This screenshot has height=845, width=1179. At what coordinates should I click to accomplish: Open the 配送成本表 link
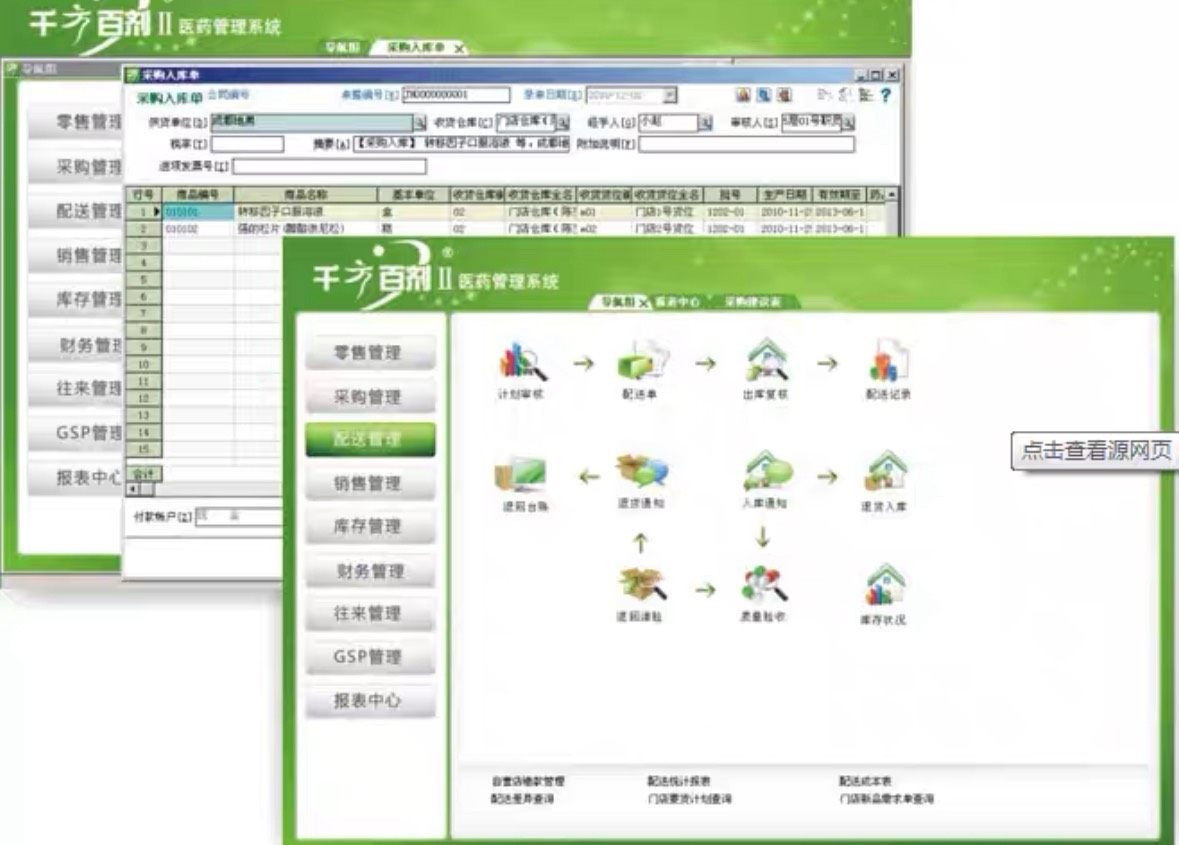pyautogui.click(x=865, y=782)
